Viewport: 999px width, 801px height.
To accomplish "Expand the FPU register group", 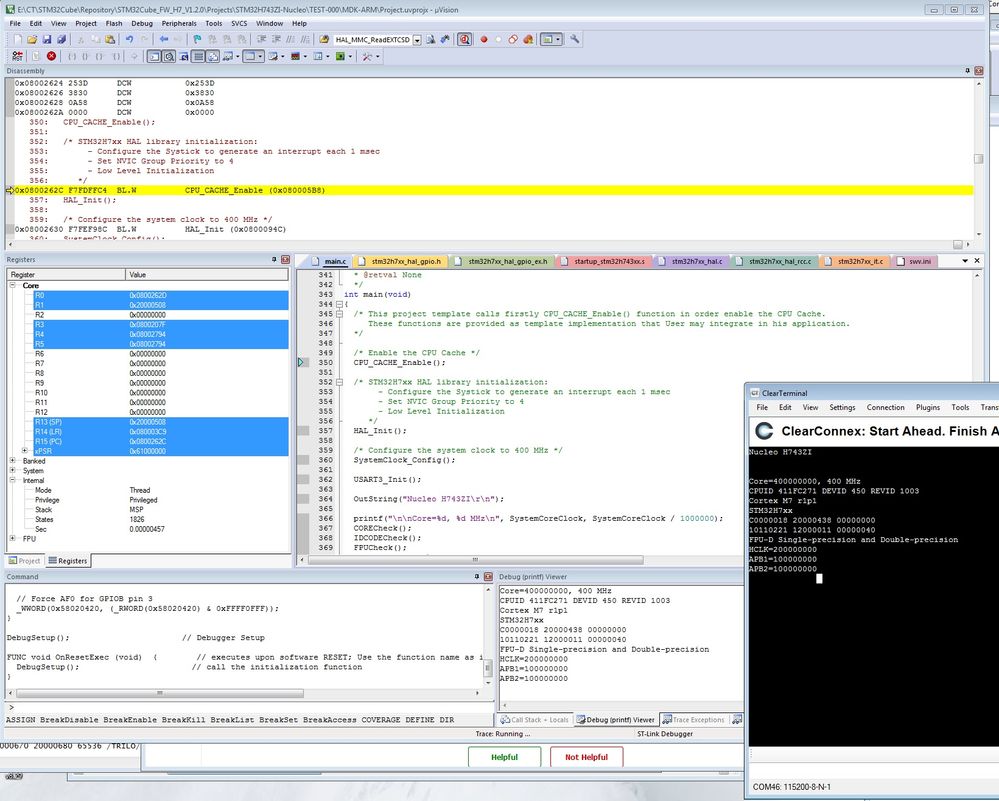I will point(12,538).
